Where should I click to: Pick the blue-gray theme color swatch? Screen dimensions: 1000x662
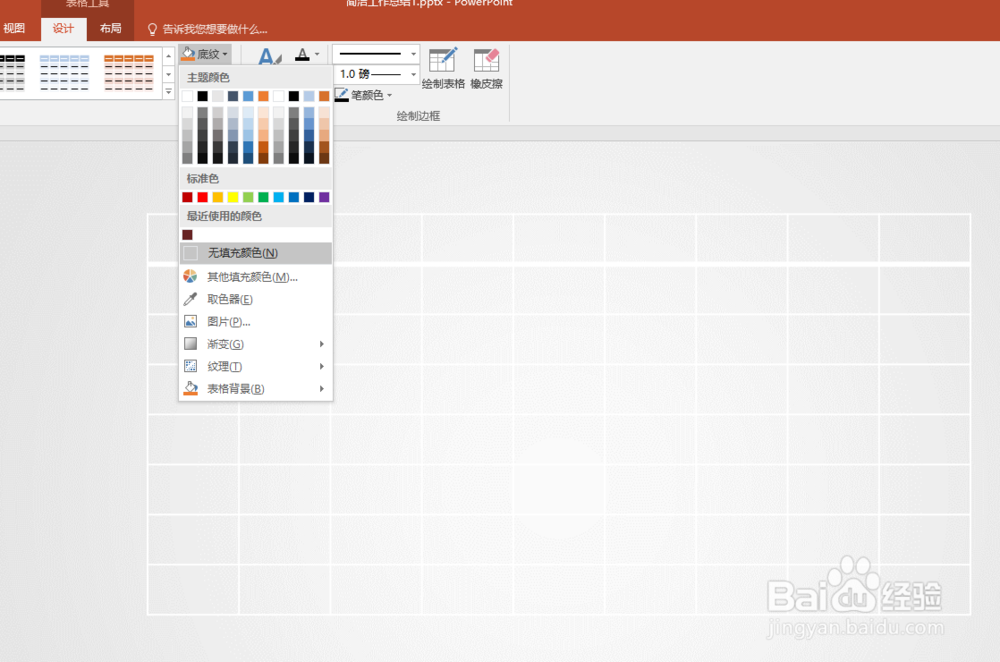[x=233, y=96]
